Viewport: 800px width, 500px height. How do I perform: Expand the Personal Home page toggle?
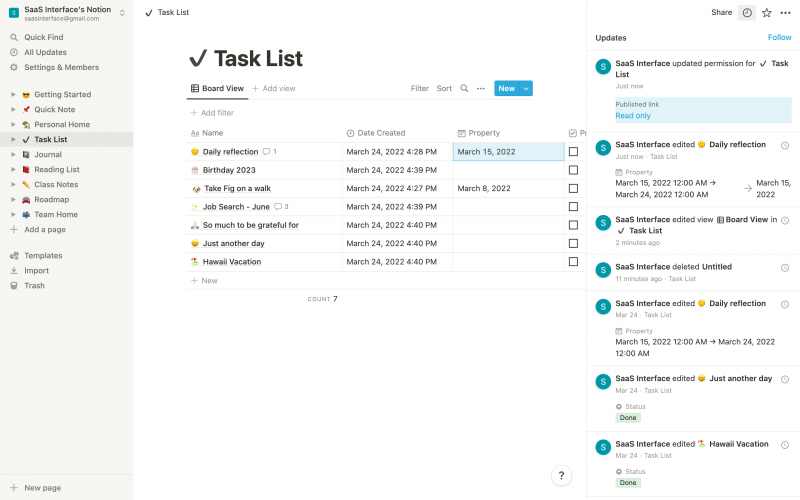point(13,124)
